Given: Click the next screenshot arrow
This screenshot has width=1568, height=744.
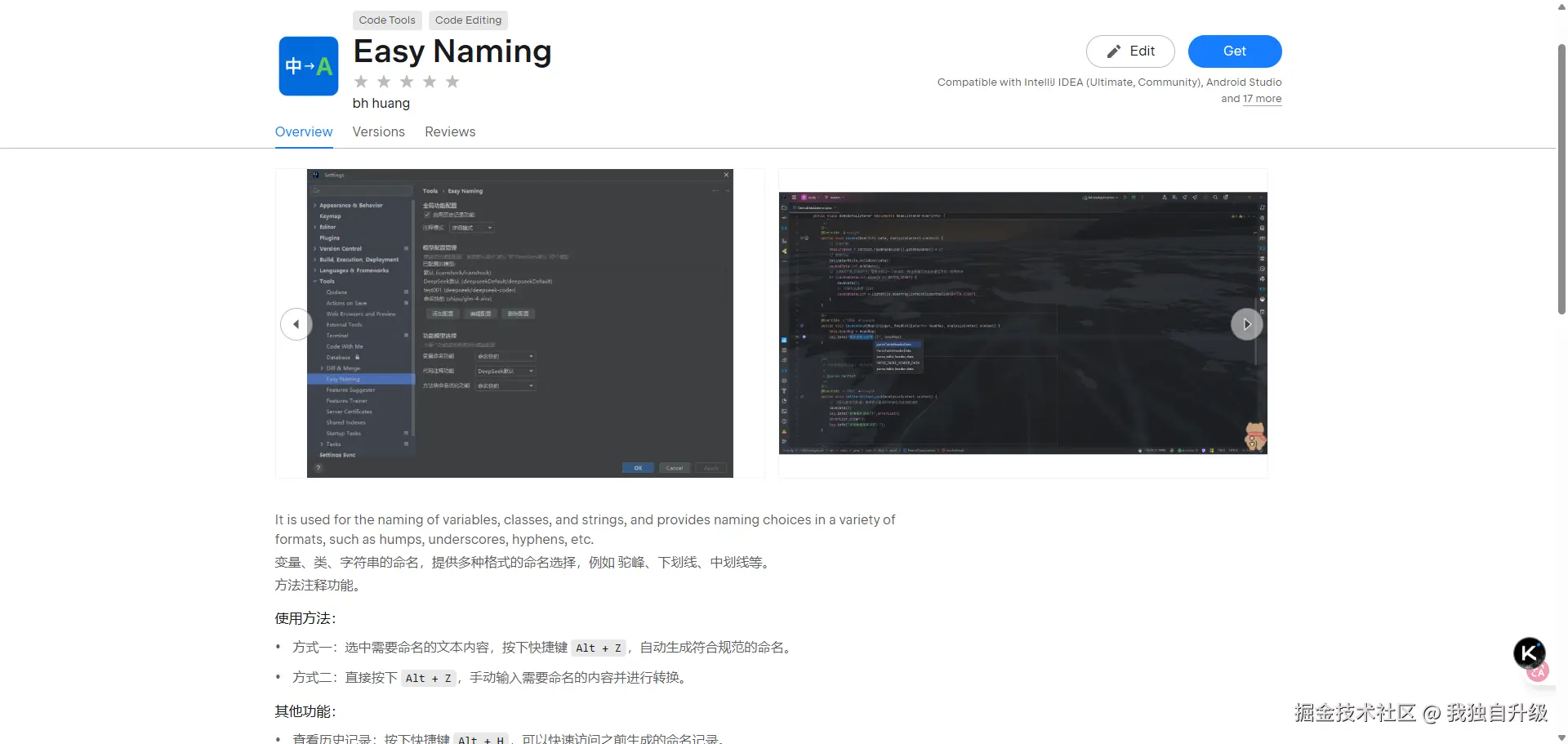Looking at the screenshot, I should pyautogui.click(x=1246, y=324).
